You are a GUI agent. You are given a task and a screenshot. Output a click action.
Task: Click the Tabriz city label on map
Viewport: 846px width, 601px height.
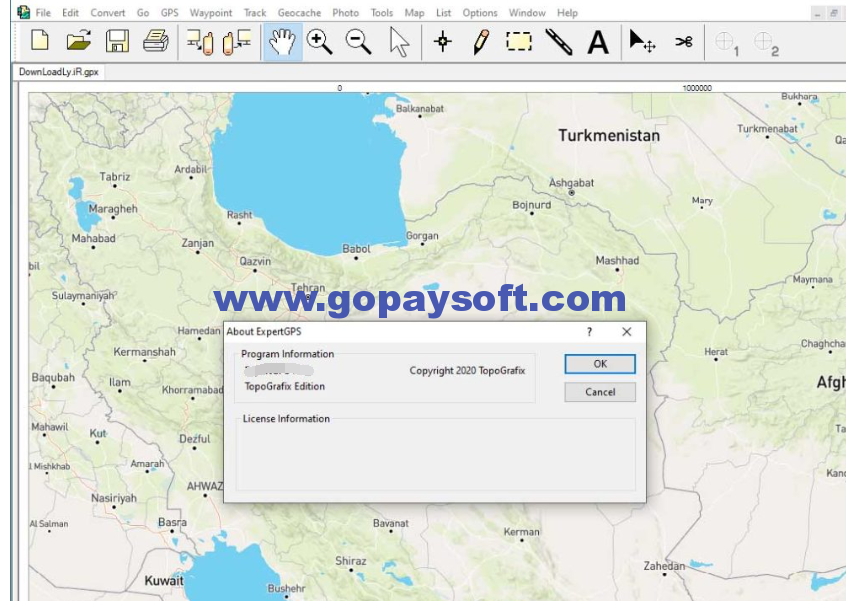[x=115, y=176]
